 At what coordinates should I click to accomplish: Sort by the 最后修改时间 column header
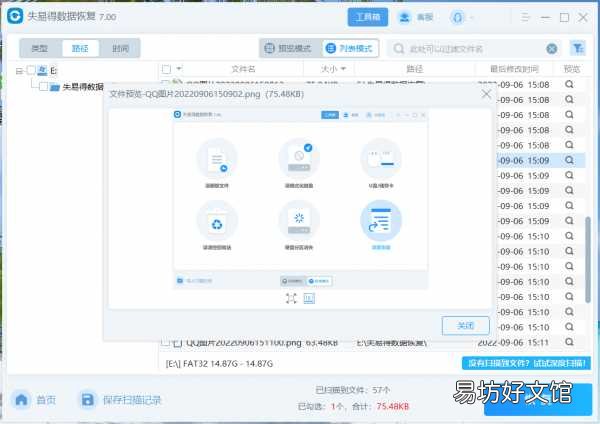(x=514, y=69)
